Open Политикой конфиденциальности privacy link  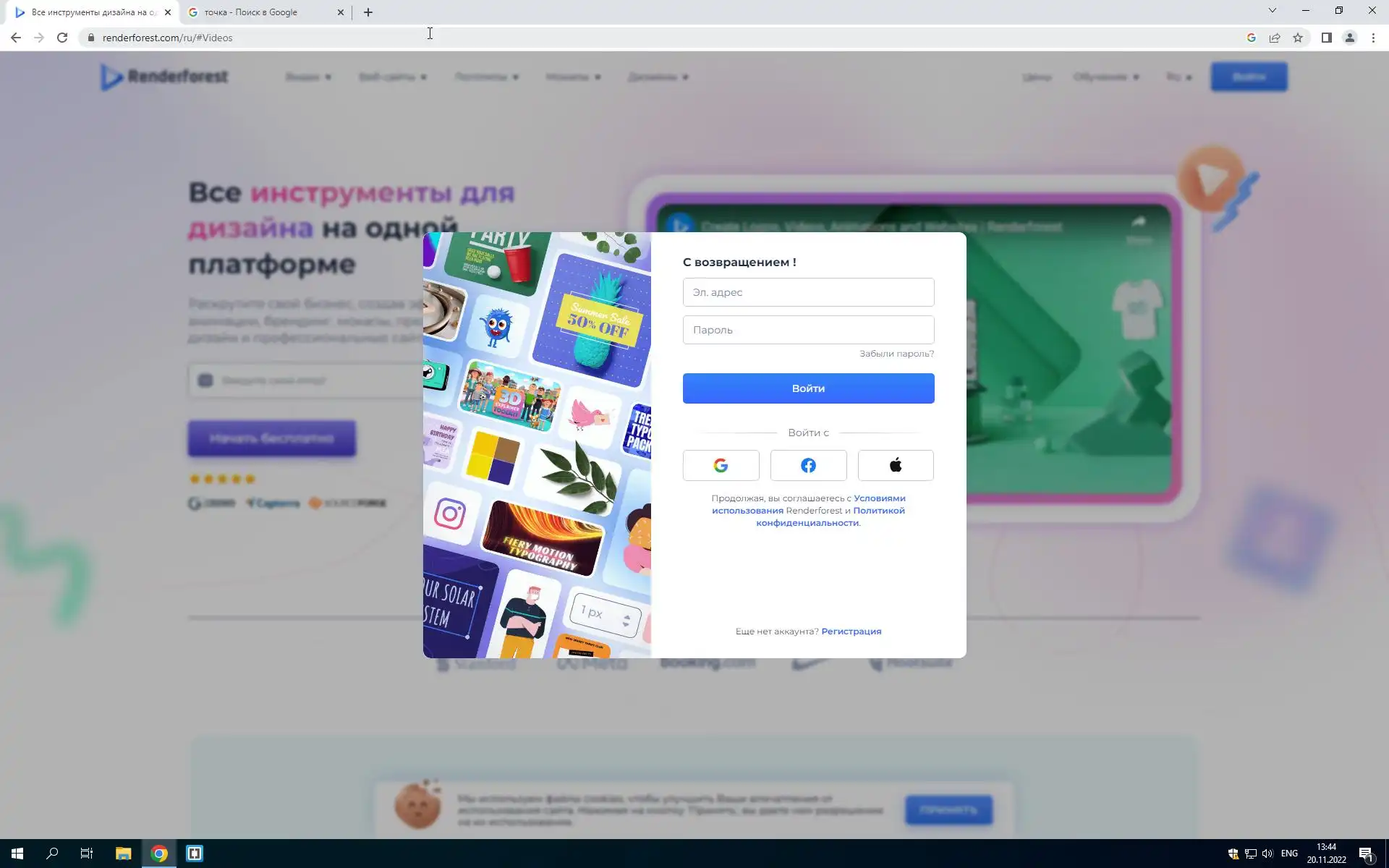coord(807,523)
